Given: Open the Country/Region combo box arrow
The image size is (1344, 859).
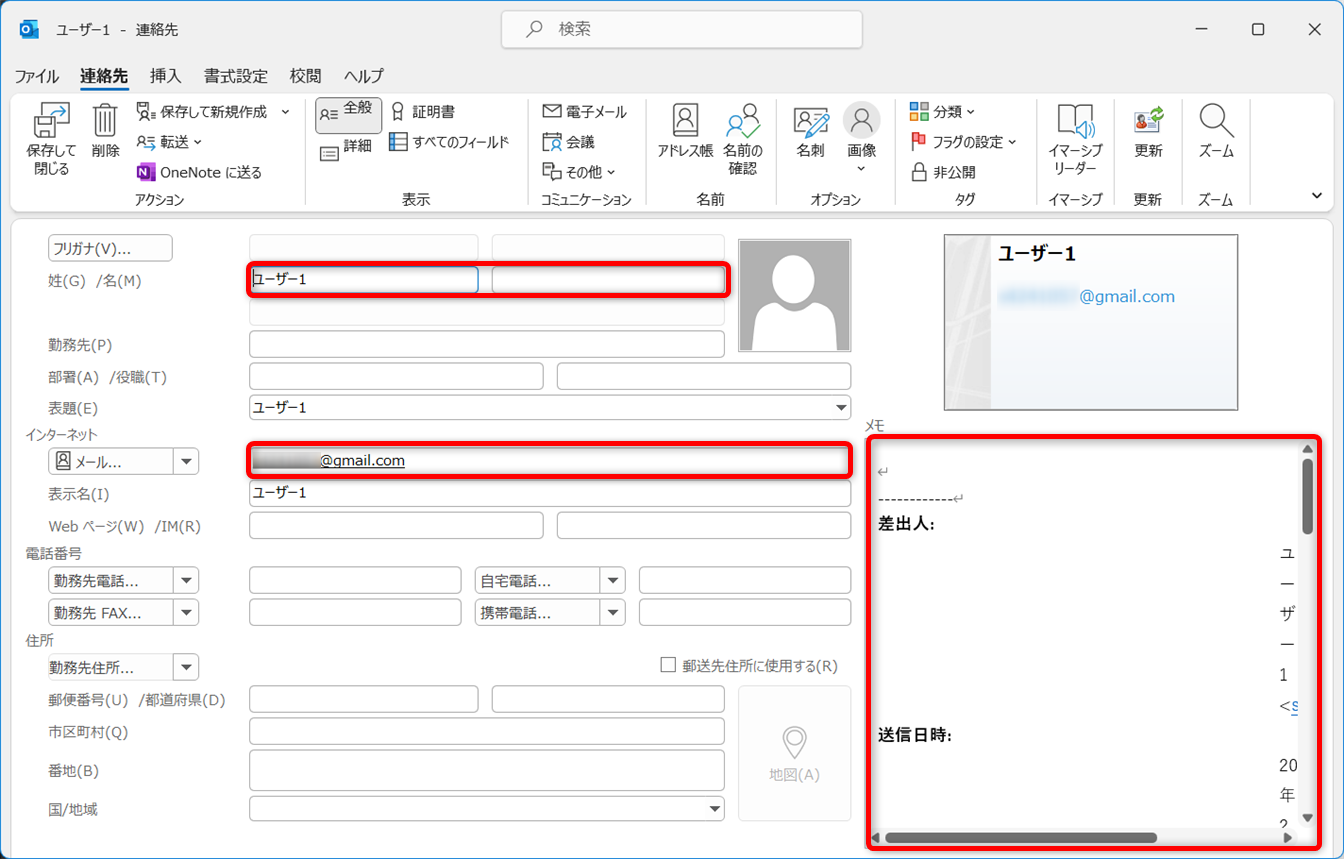Looking at the screenshot, I should coord(715,809).
